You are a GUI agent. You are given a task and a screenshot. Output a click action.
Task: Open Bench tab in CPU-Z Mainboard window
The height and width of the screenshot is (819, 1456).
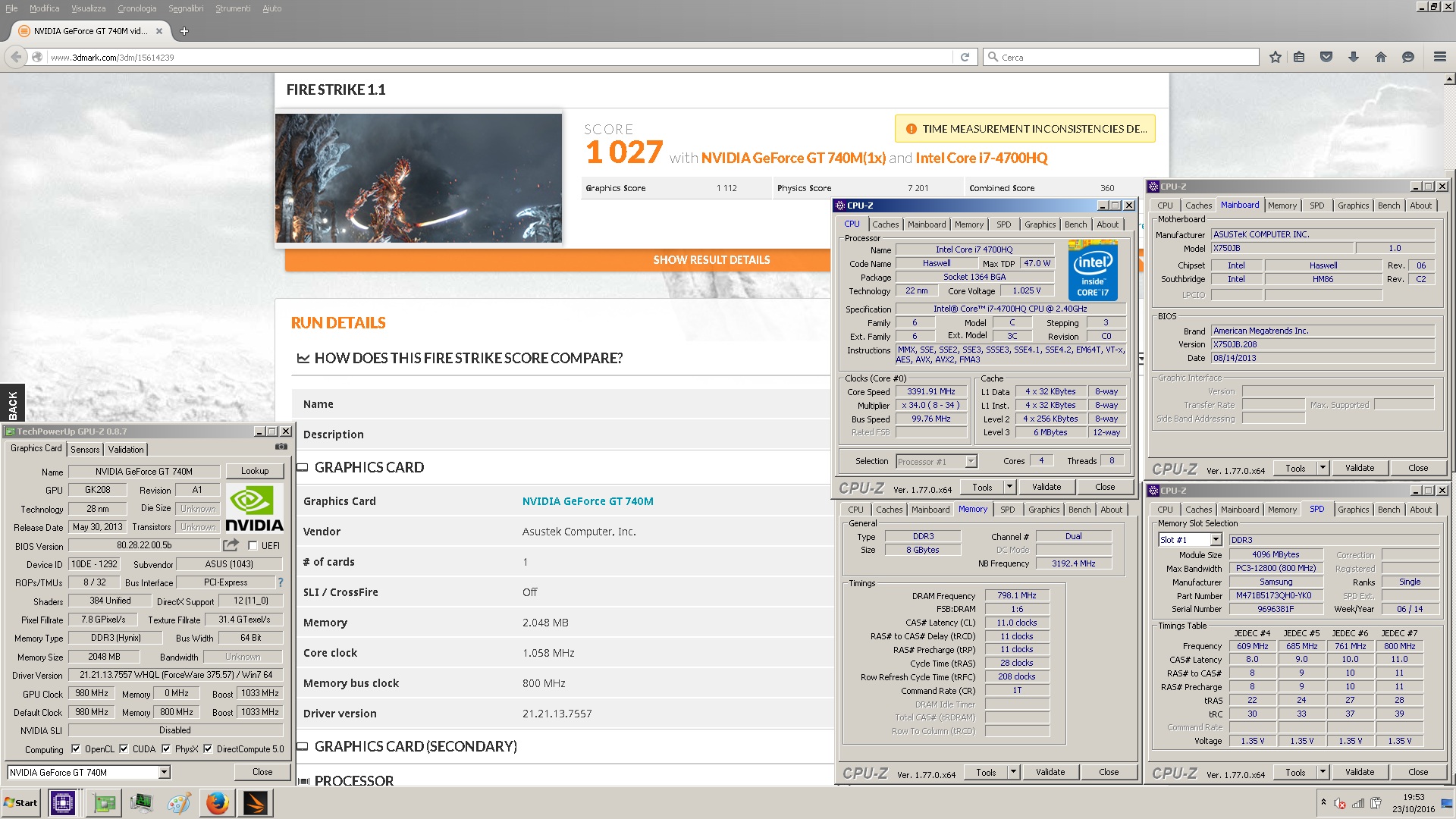pyautogui.click(x=1389, y=206)
